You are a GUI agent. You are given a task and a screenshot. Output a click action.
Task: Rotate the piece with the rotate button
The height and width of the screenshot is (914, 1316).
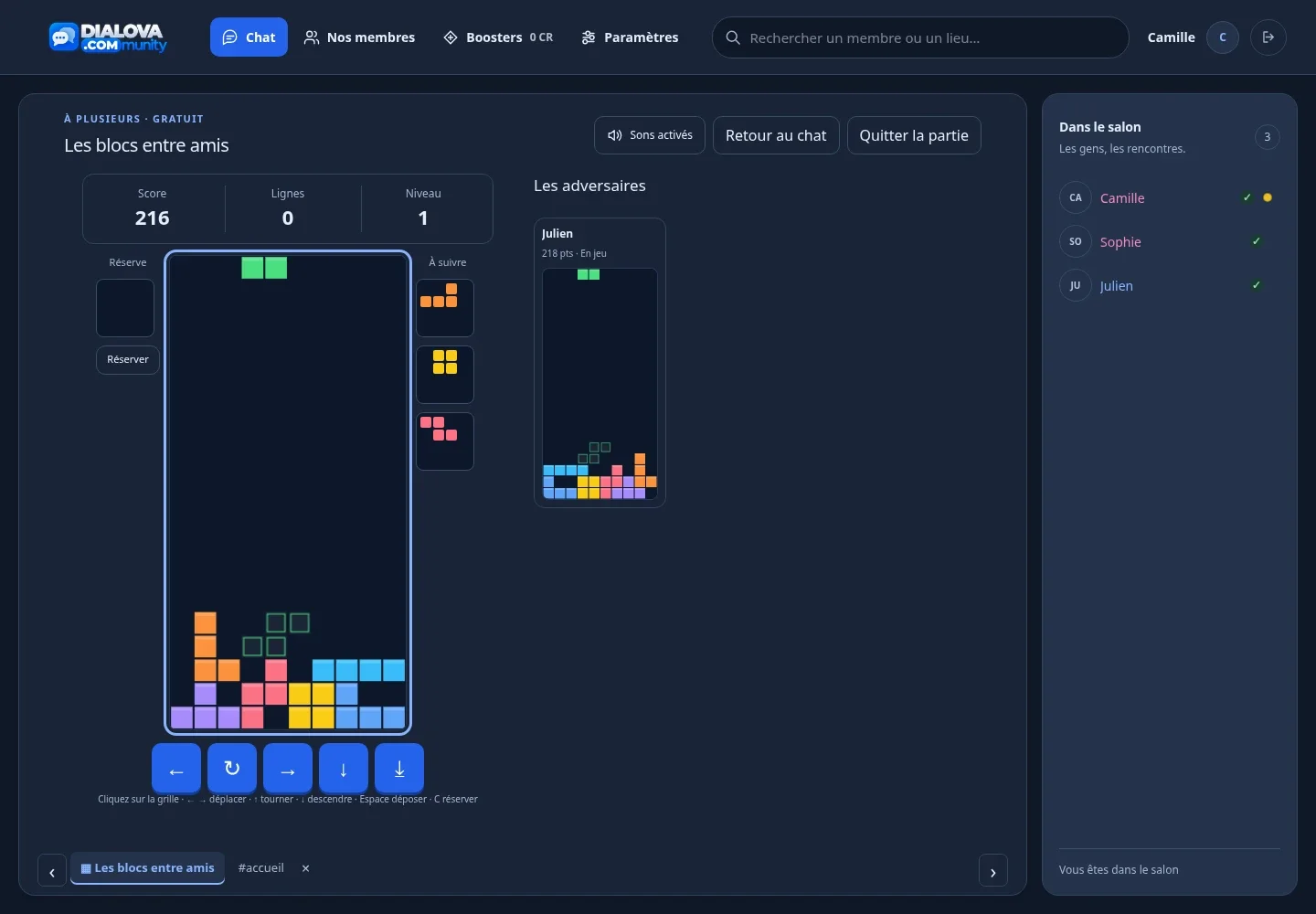click(232, 769)
